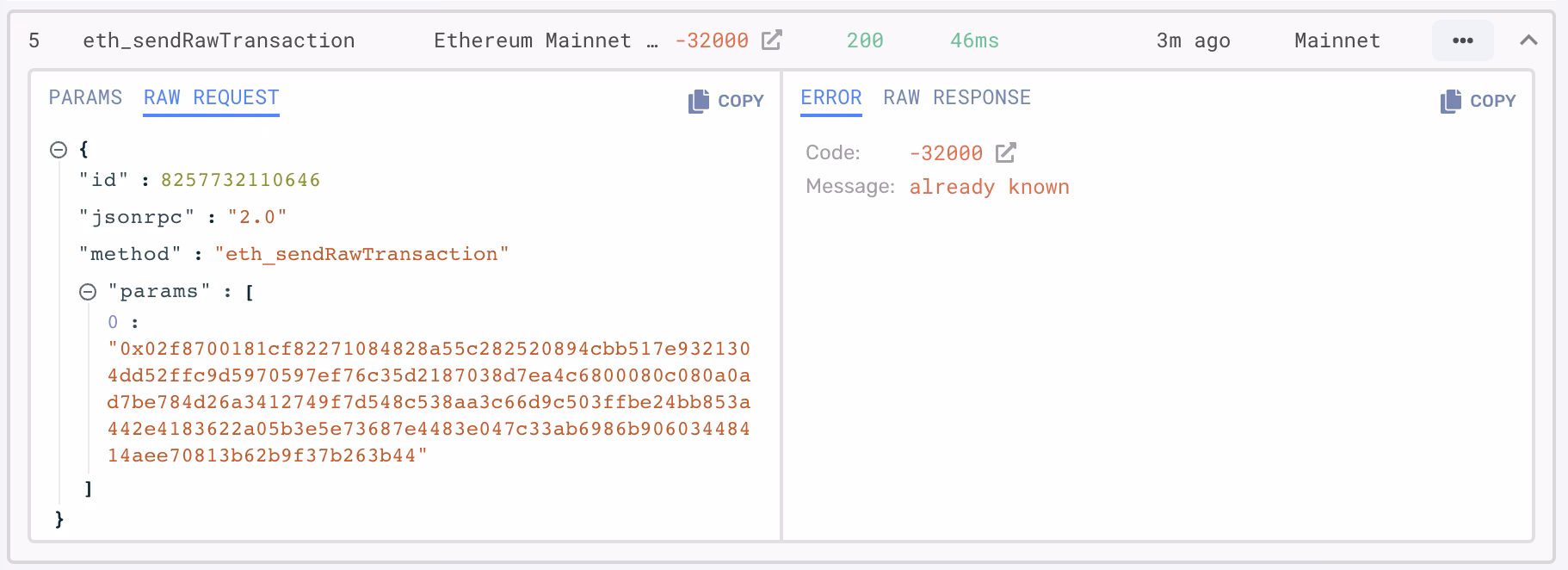Collapse the request row with chevron
This screenshot has height=570, width=1568.
point(1528,40)
